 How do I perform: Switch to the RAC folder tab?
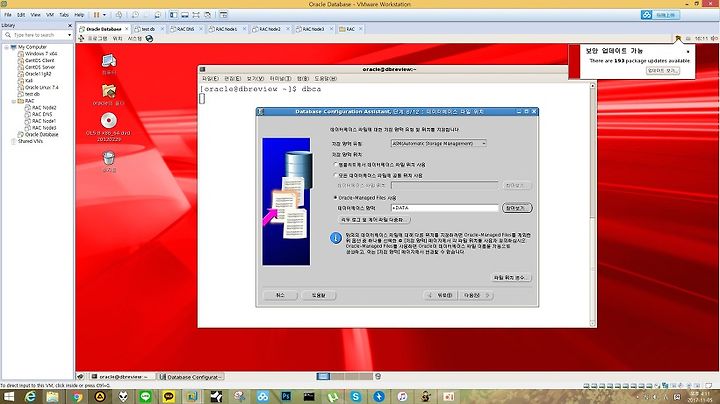coord(350,29)
